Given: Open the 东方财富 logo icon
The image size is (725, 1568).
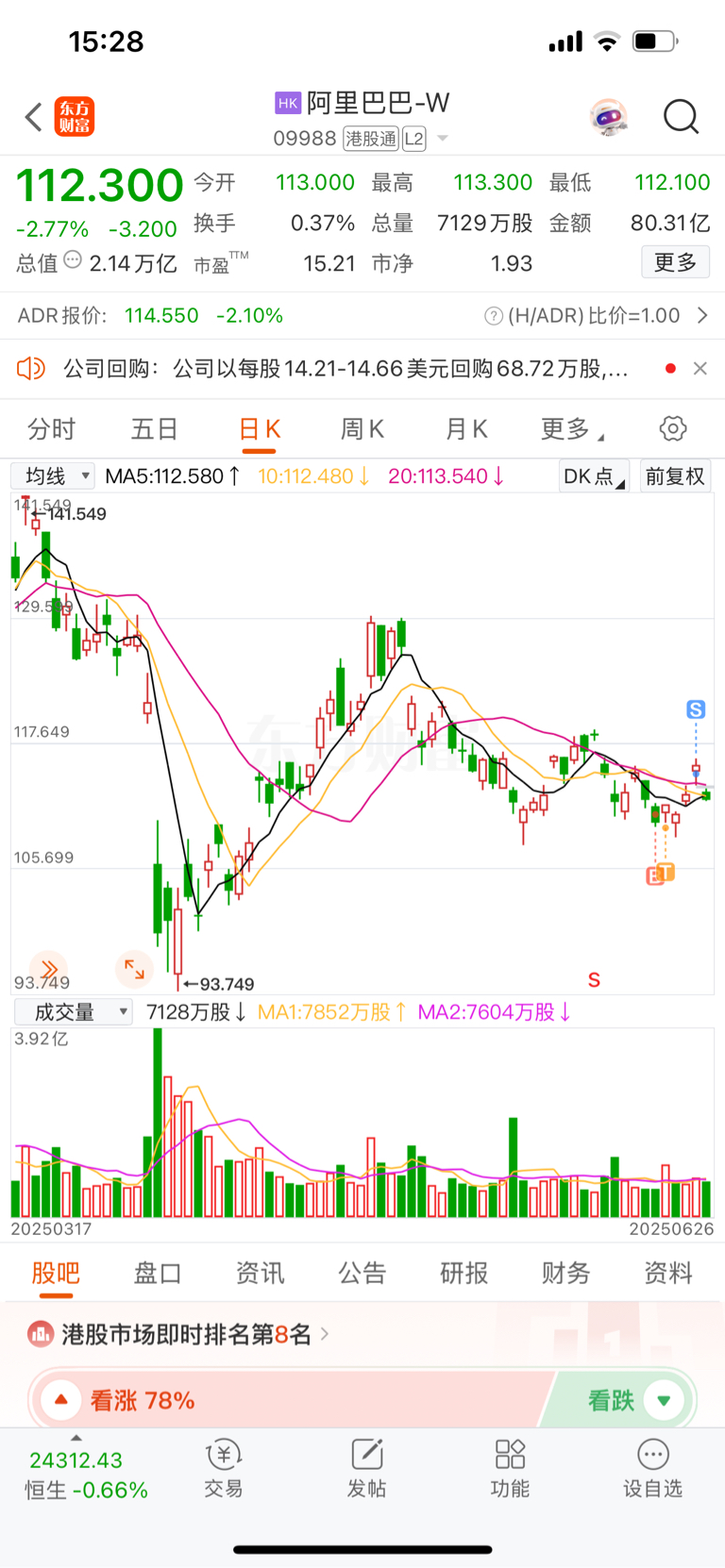Looking at the screenshot, I should (74, 117).
